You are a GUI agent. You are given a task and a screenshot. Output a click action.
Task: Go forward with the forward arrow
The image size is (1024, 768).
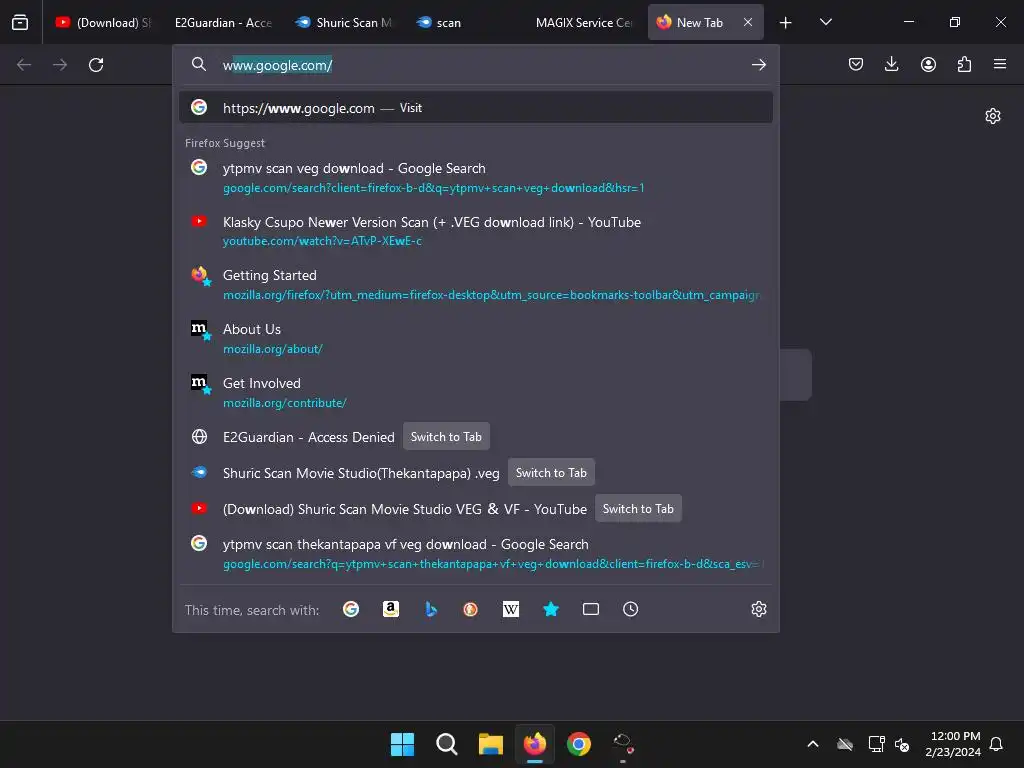pyautogui.click(x=60, y=65)
